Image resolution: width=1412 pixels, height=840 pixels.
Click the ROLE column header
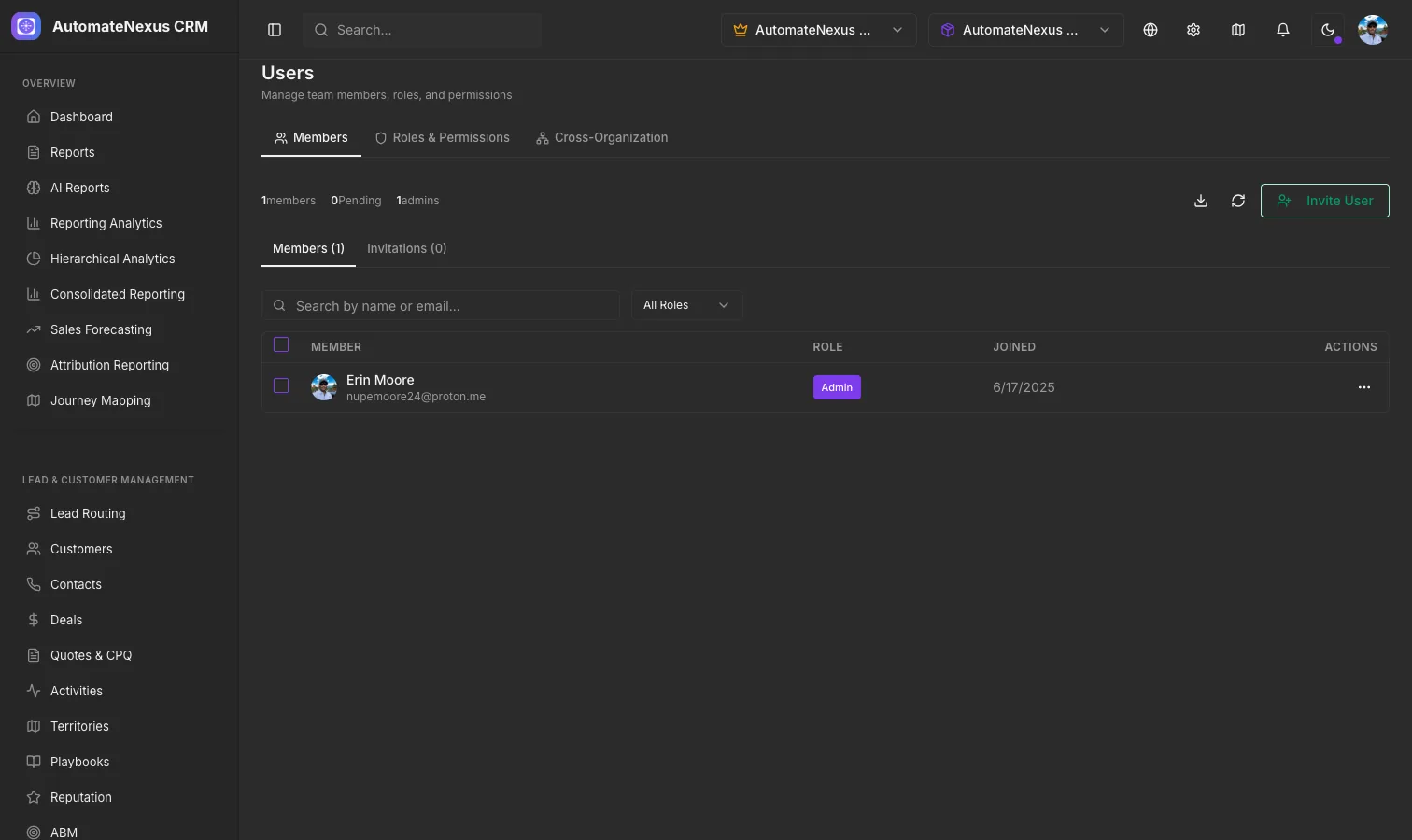pyautogui.click(x=827, y=347)
